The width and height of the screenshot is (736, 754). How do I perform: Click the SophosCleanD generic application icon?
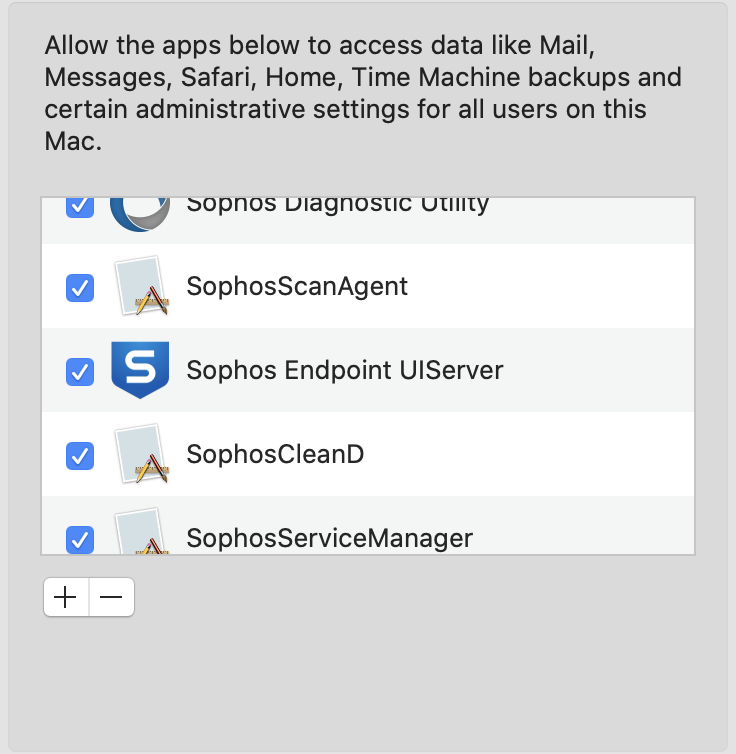[x=141, y=454]
